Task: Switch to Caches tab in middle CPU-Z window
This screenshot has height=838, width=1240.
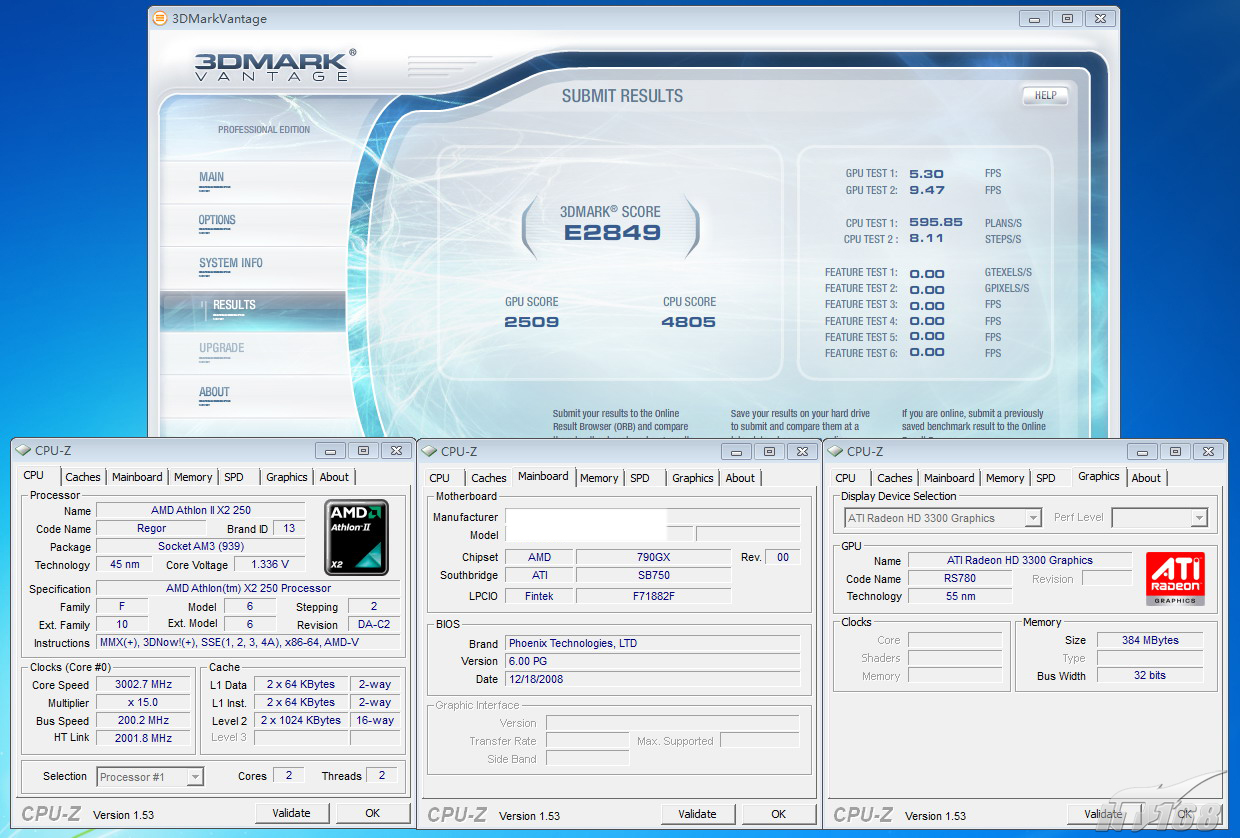Action: click(x=489, y=478)
